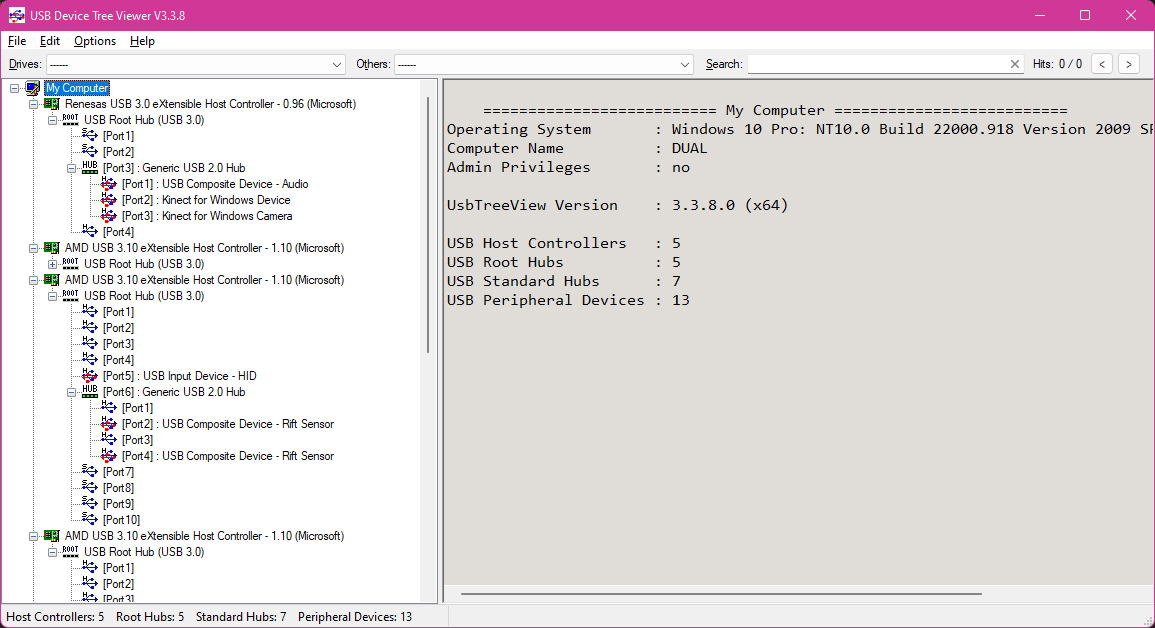Expand the collapsed USB Root Hub under second controller
The width and height of the screenshot is (1155, 628).
click(x=52, y=264)
